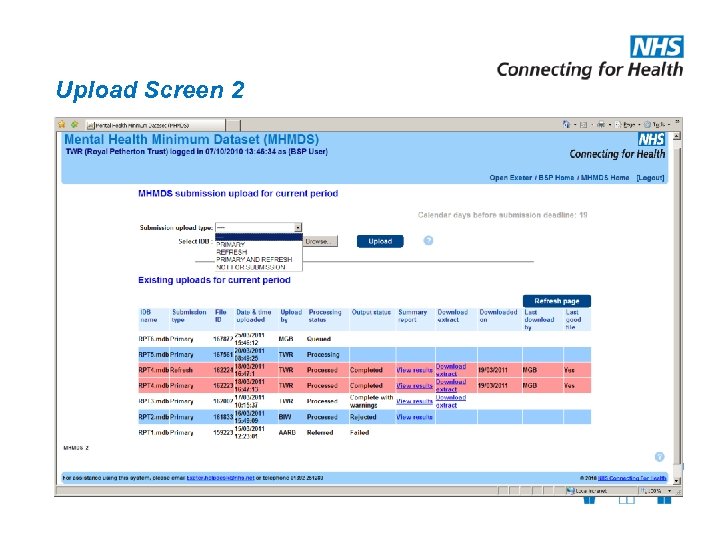
Task: Click the scrollbar down arrow
Action: point(676,481)
